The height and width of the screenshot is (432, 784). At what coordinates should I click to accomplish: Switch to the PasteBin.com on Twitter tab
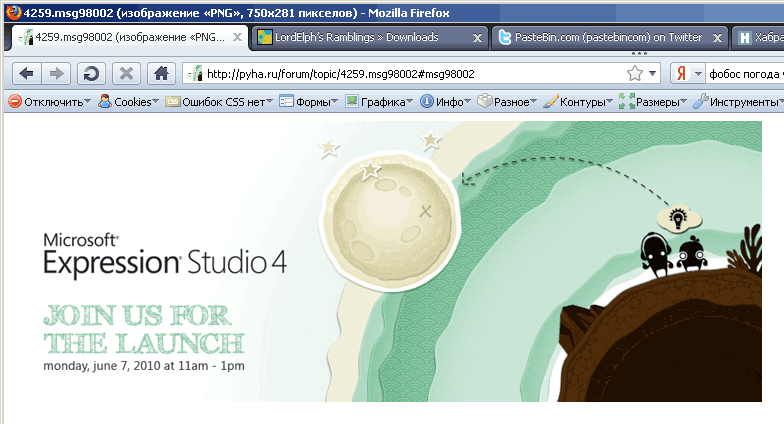pyautogui.click(x=600, y=38)
